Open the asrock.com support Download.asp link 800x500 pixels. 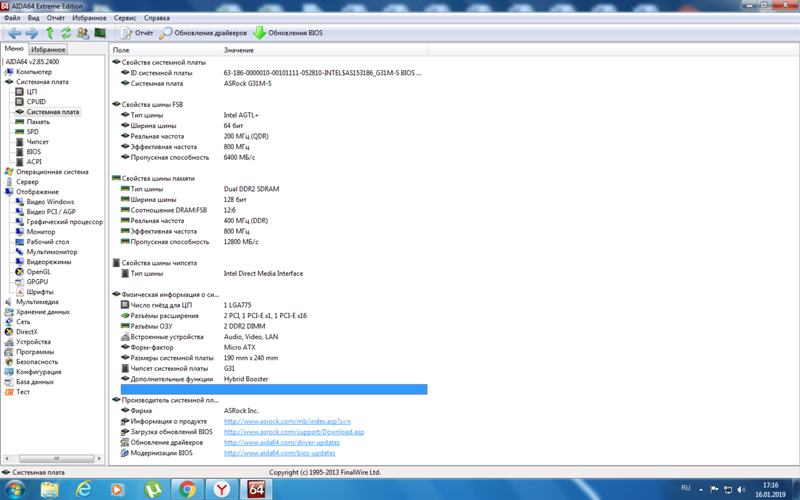(x=294, y=432)
